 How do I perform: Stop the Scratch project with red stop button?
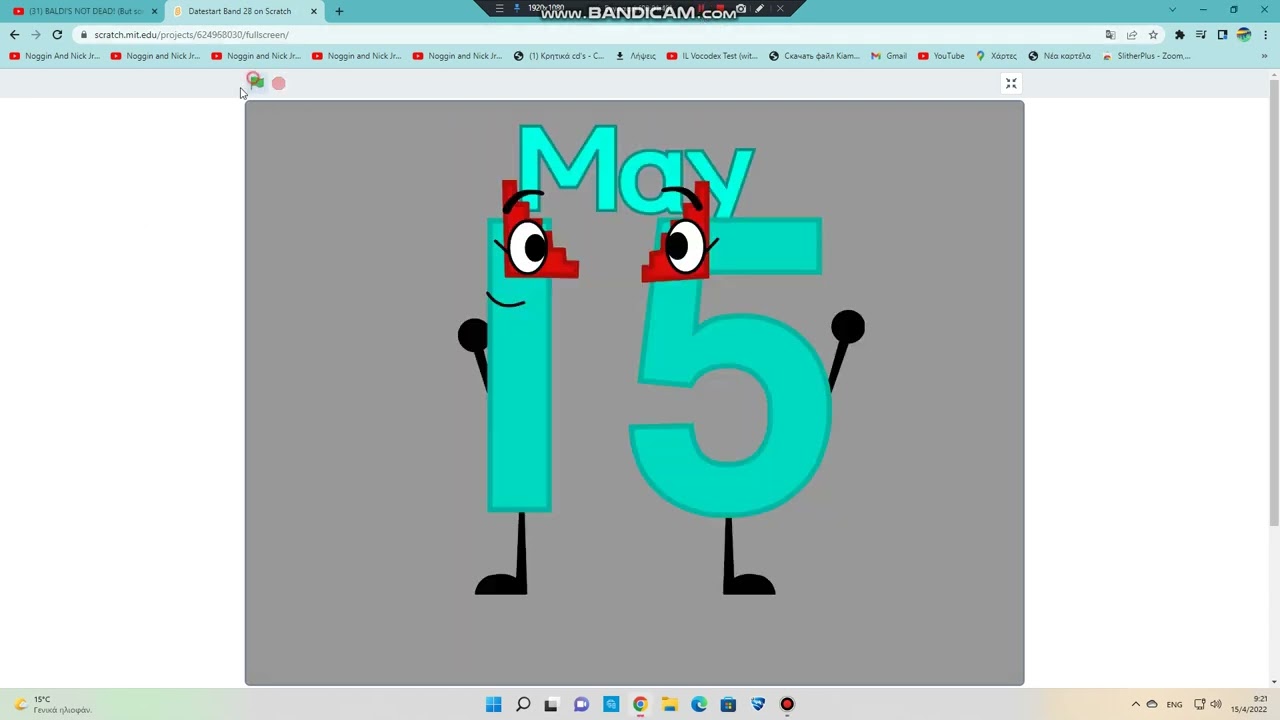point(279,83)
